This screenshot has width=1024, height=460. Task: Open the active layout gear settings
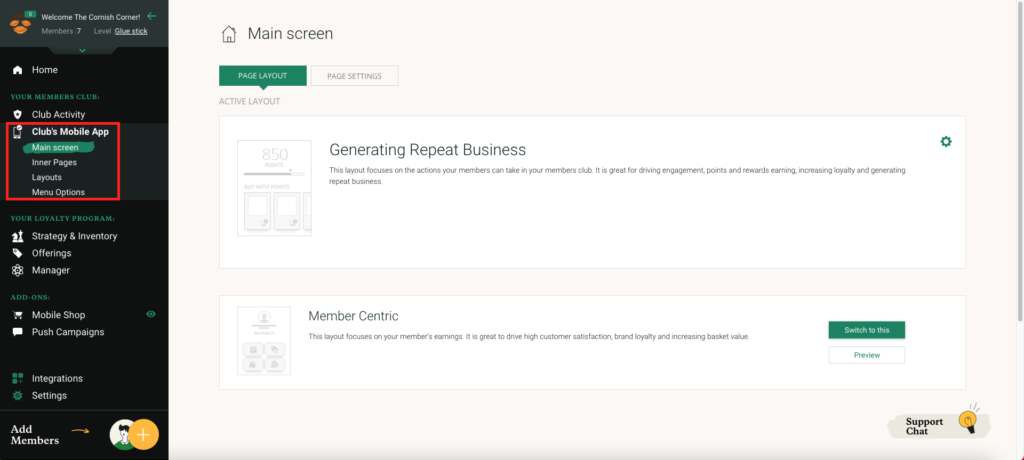click(x=946, y=142)
